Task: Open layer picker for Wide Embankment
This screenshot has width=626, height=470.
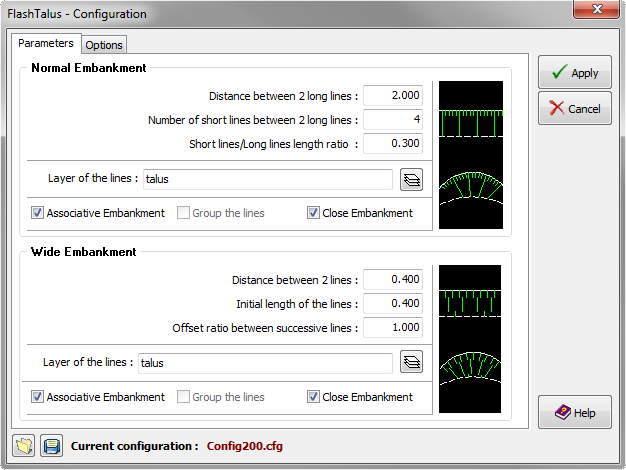Action: [x=411, y=362]
